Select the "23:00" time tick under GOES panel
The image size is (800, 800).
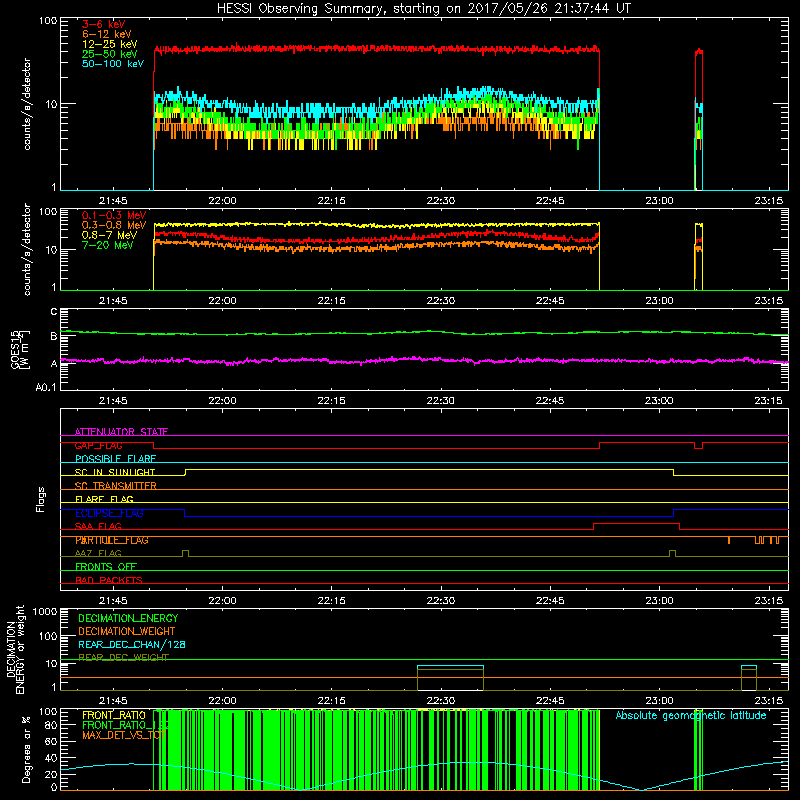659,401
